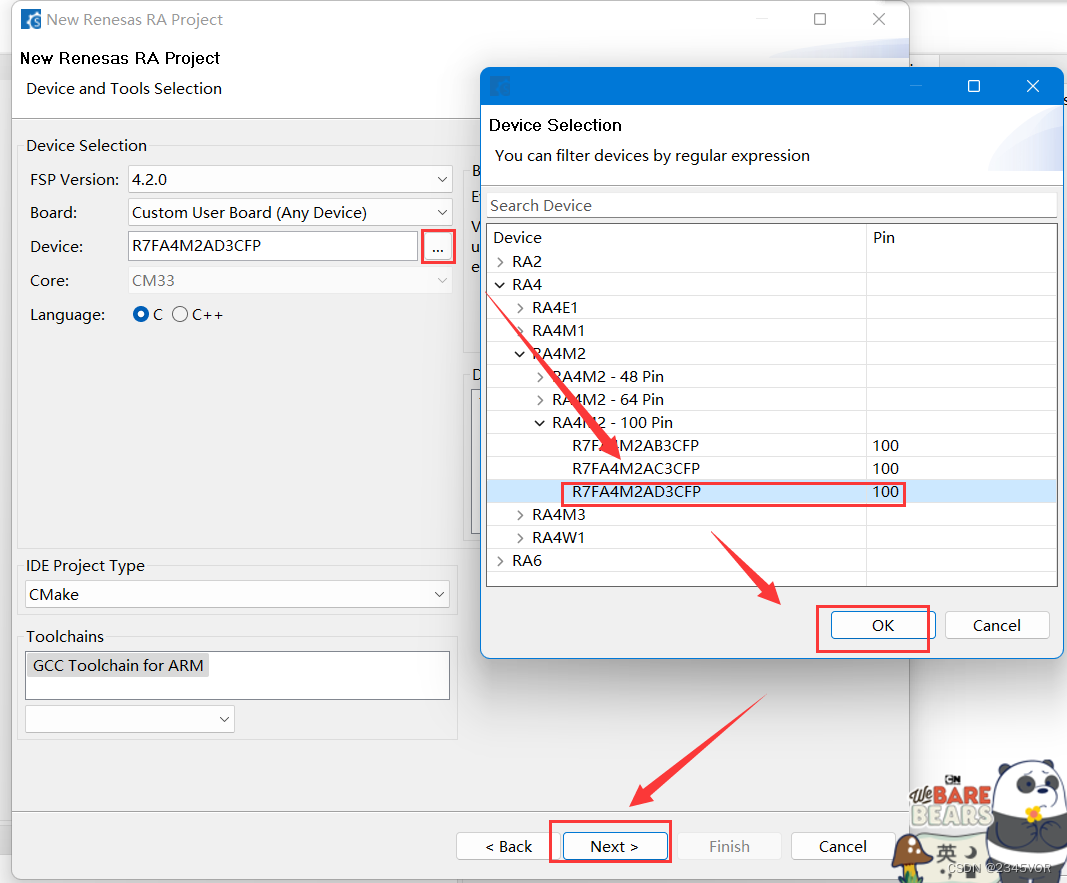Select GCC Toolchain for ARM entry
The width and height of the screenshot is (1067, 883).
point(118,665)
